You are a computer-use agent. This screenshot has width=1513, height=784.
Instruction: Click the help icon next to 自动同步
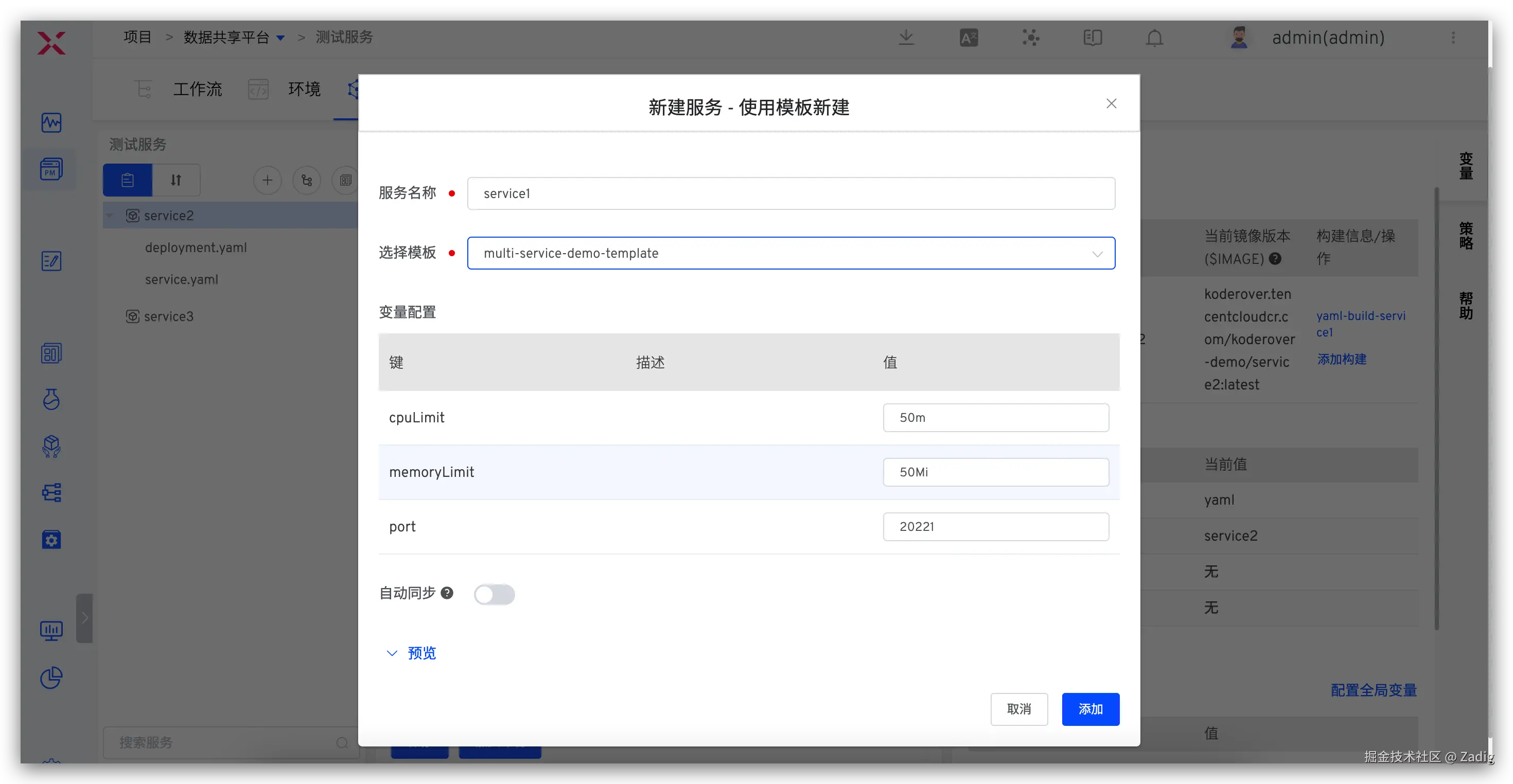pos(447,593)
